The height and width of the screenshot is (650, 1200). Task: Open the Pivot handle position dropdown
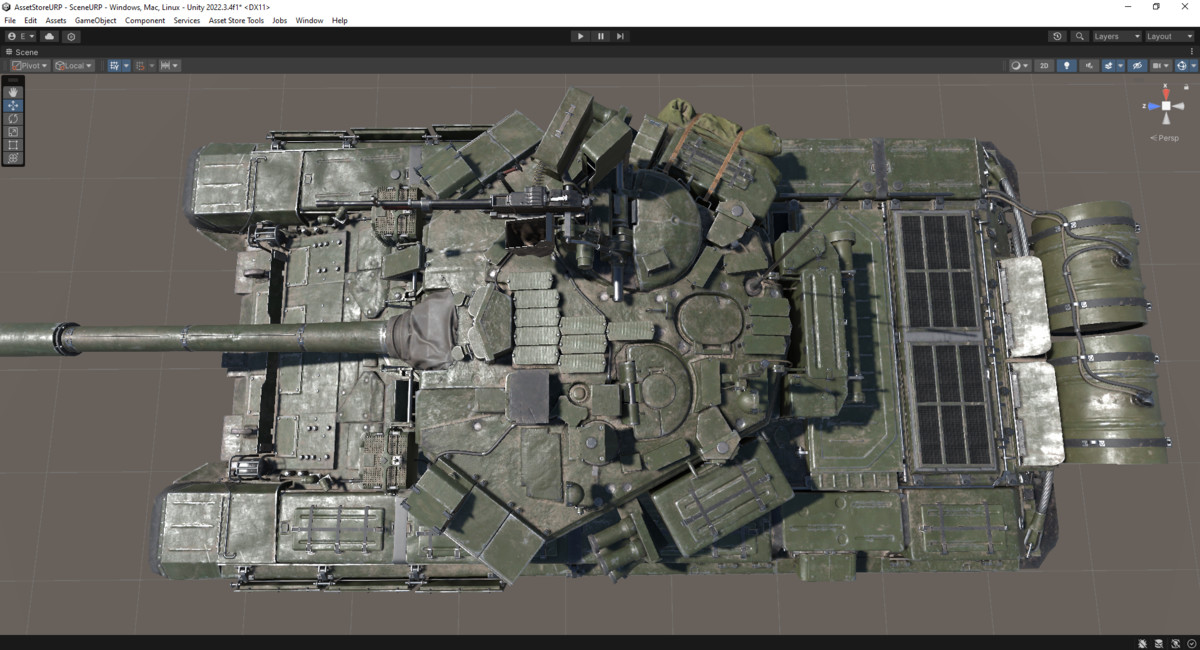(x=29, y=66)
